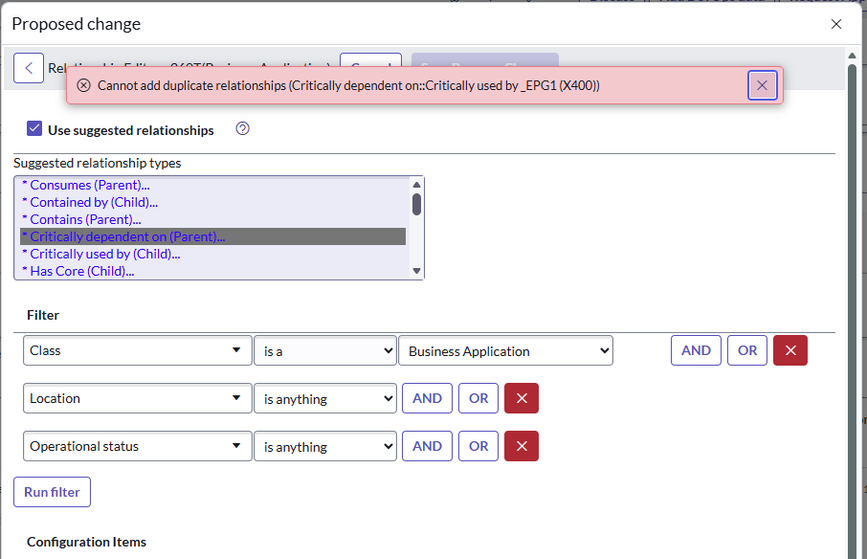Add OR condition to Location filter row
This screenshot has width=867, height=559.
point(478,398)
